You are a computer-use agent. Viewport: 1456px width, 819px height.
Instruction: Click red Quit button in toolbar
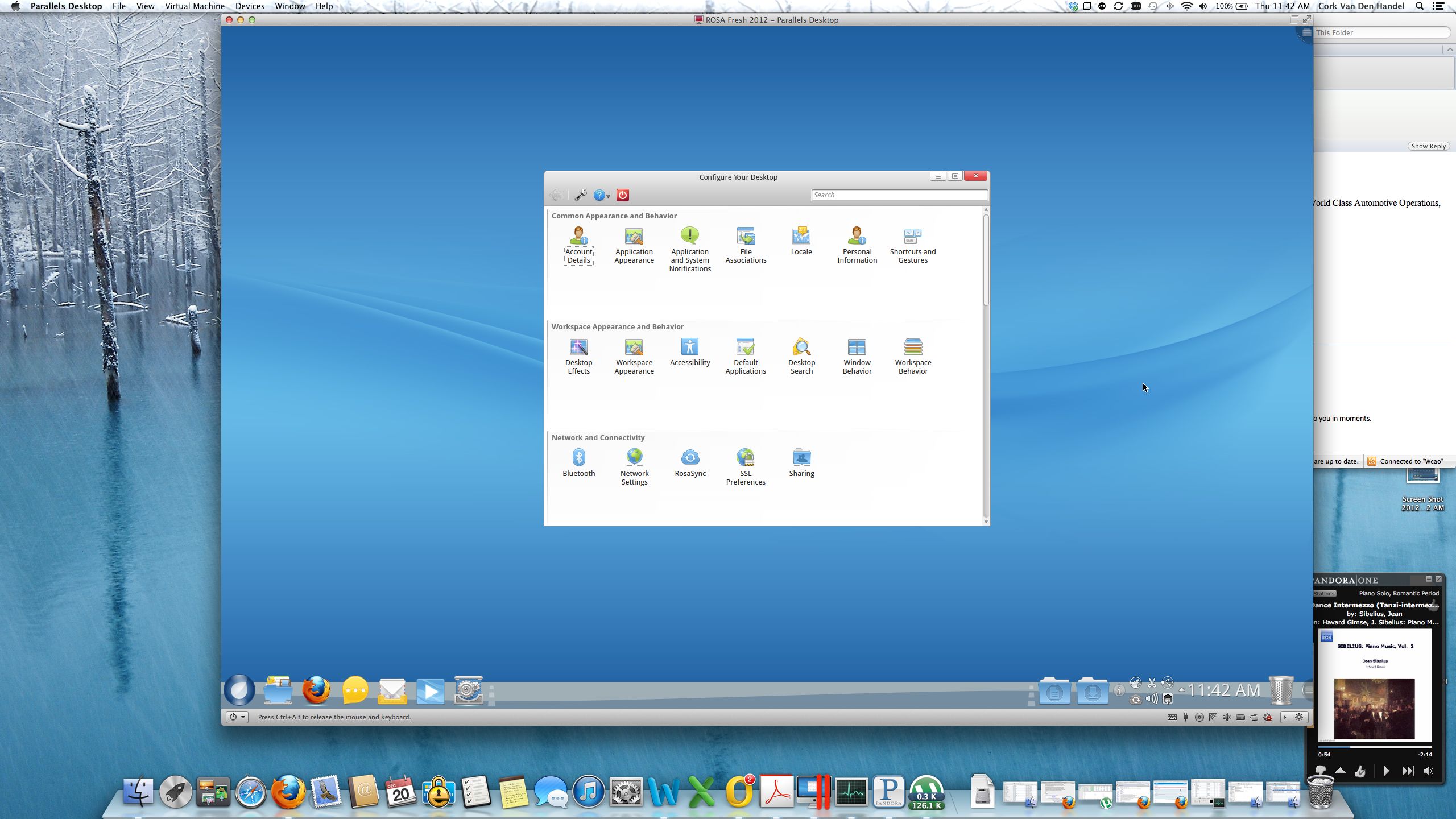click(x=623, y=195)
